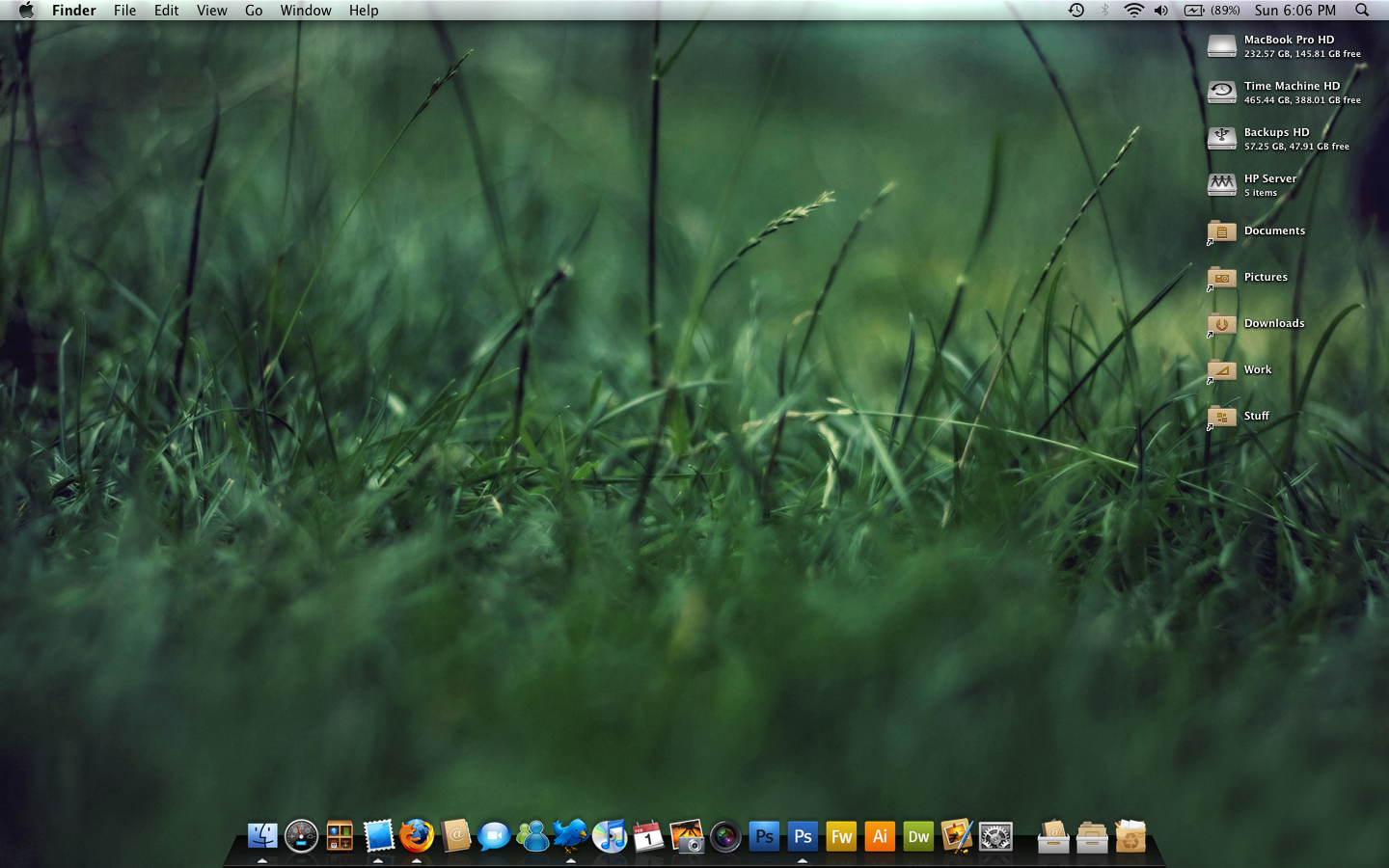Open iCal calendar in the dock
Viewport: 1389px width, 868px height.
coord(648,836)
